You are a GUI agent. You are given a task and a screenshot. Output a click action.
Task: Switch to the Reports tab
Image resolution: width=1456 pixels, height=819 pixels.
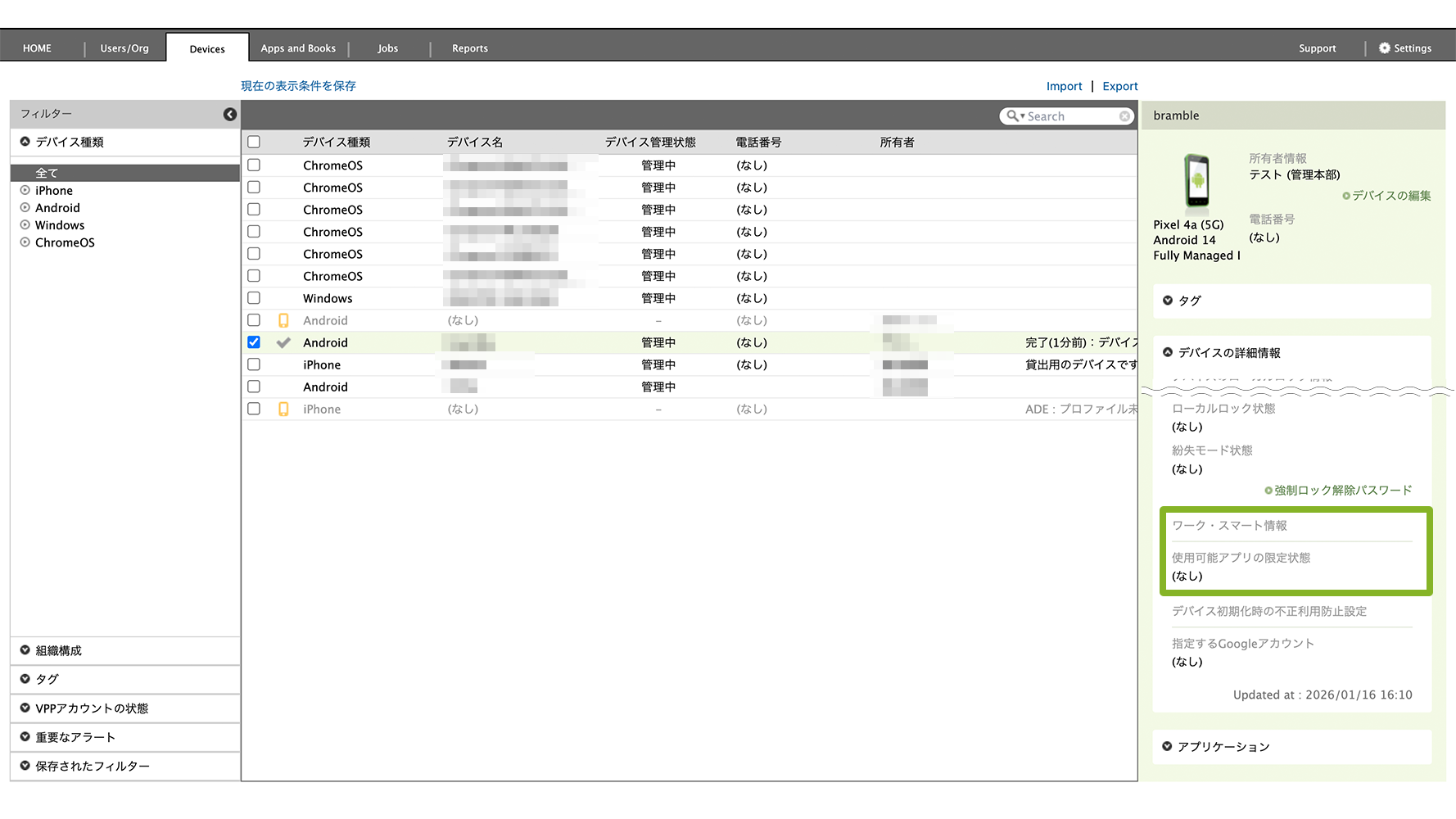coord(469,48)
